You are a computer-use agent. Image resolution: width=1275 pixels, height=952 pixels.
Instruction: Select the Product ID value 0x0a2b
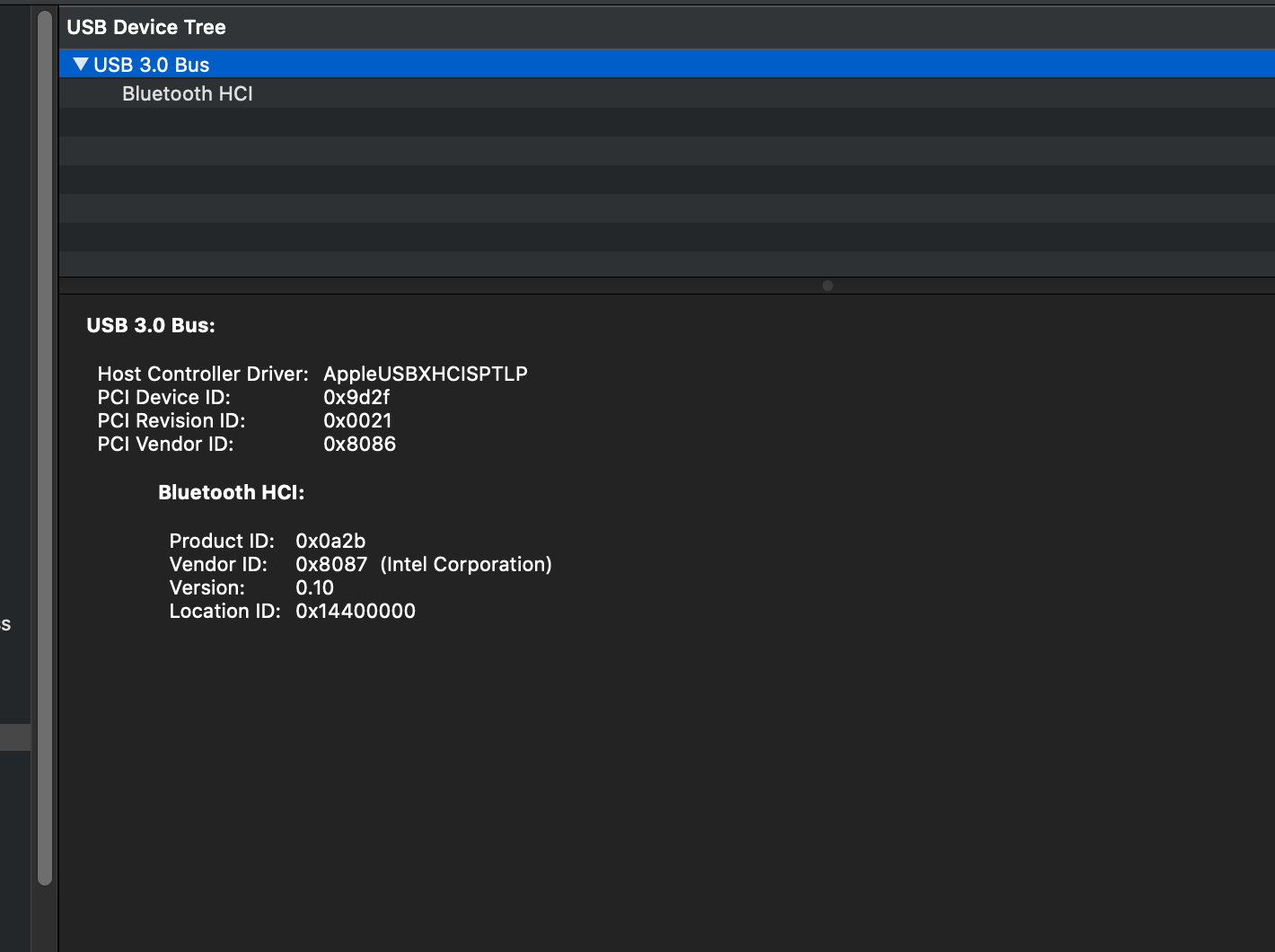click(331, 541)
